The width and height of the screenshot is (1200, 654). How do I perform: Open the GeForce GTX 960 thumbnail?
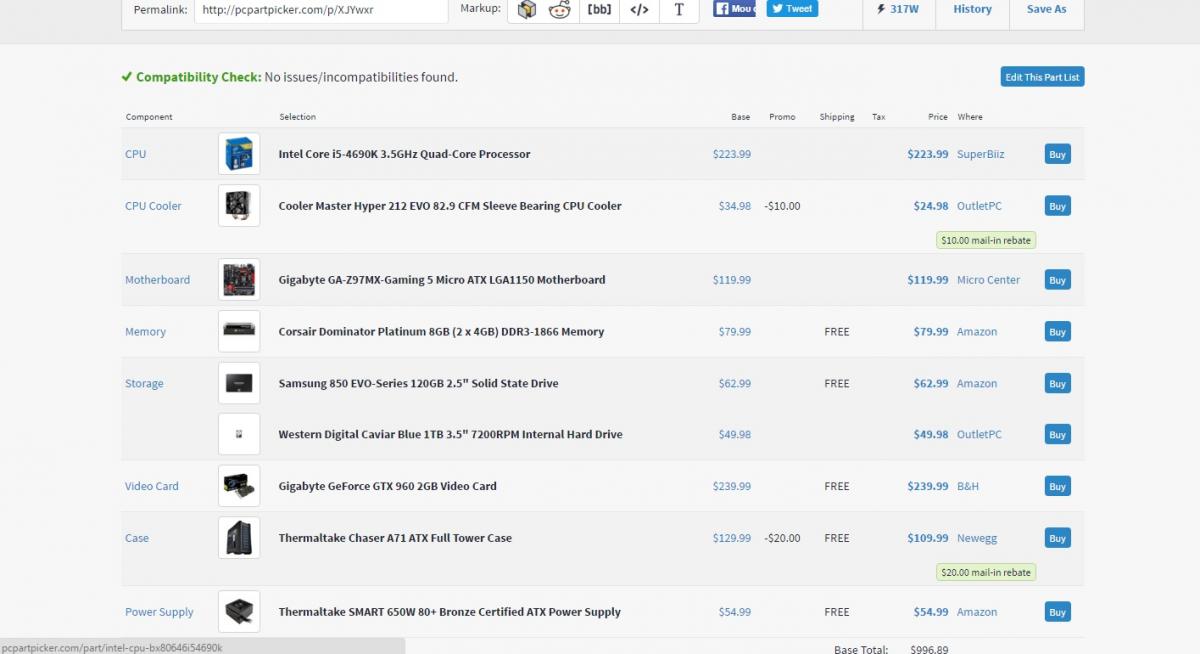tap(239, 486)
